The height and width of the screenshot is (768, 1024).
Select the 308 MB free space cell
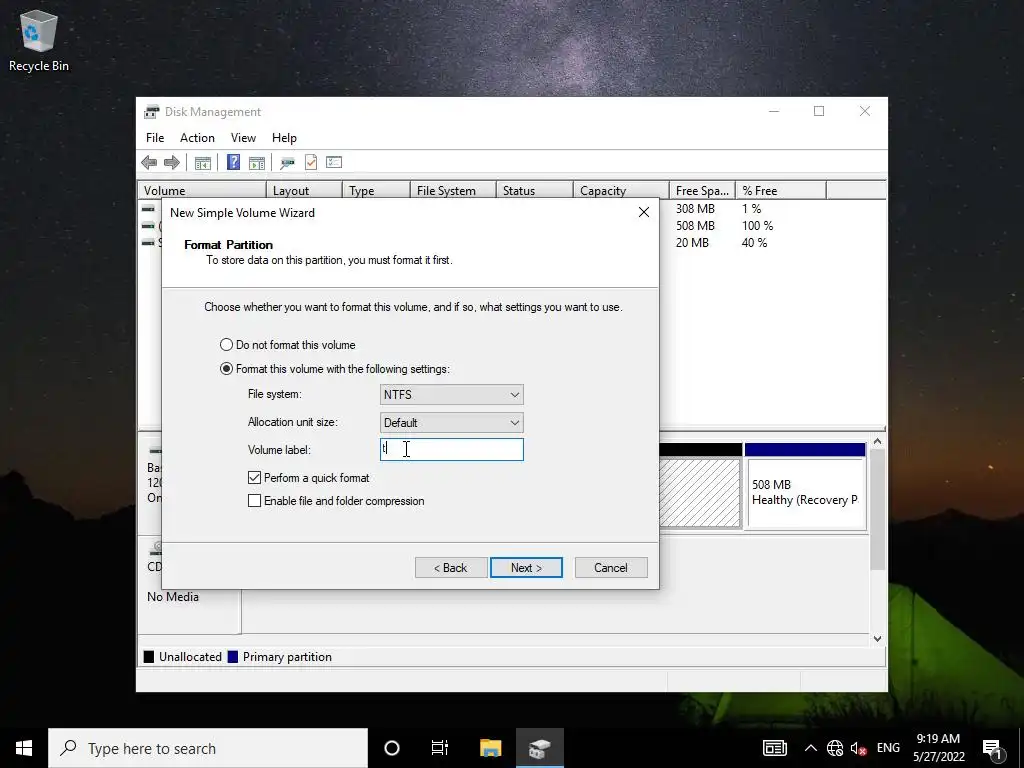tap(696, 209)
